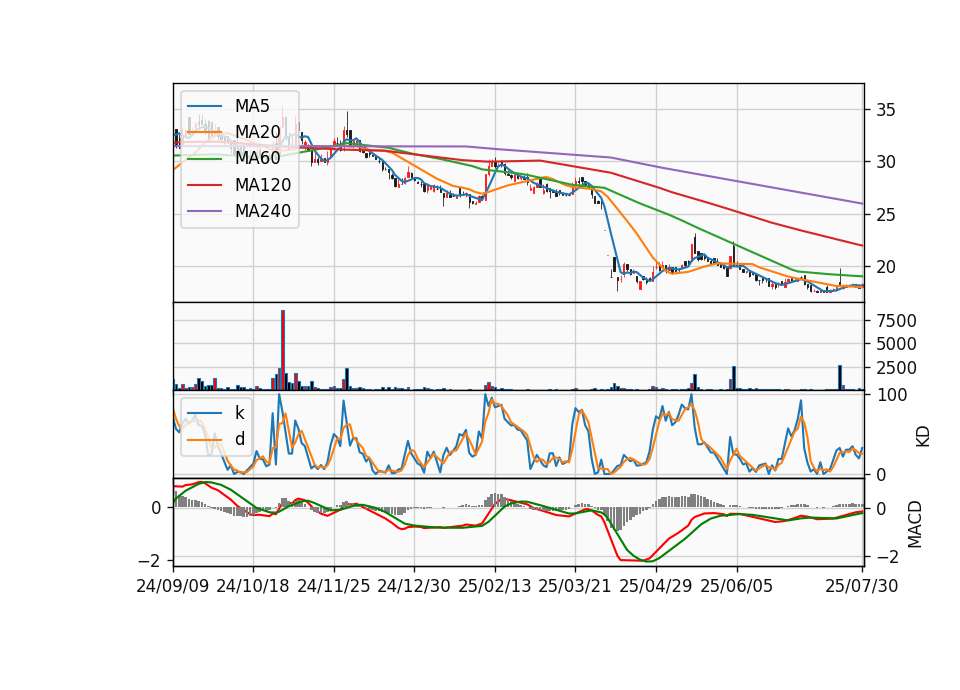
Task: Click the blue MA5 legend line sample
Action: [204, 106]
